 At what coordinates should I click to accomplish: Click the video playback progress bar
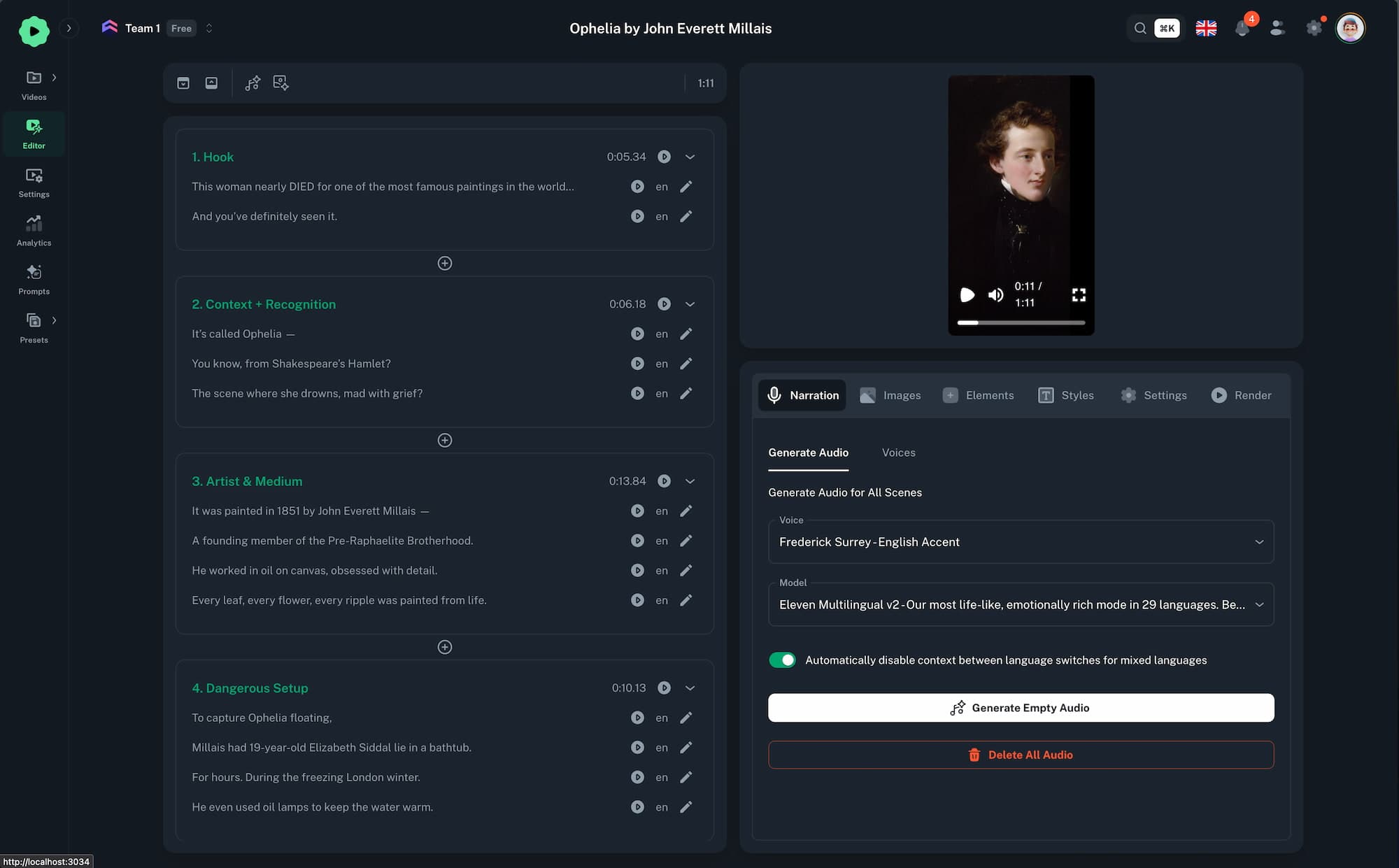coord(1021,322)
